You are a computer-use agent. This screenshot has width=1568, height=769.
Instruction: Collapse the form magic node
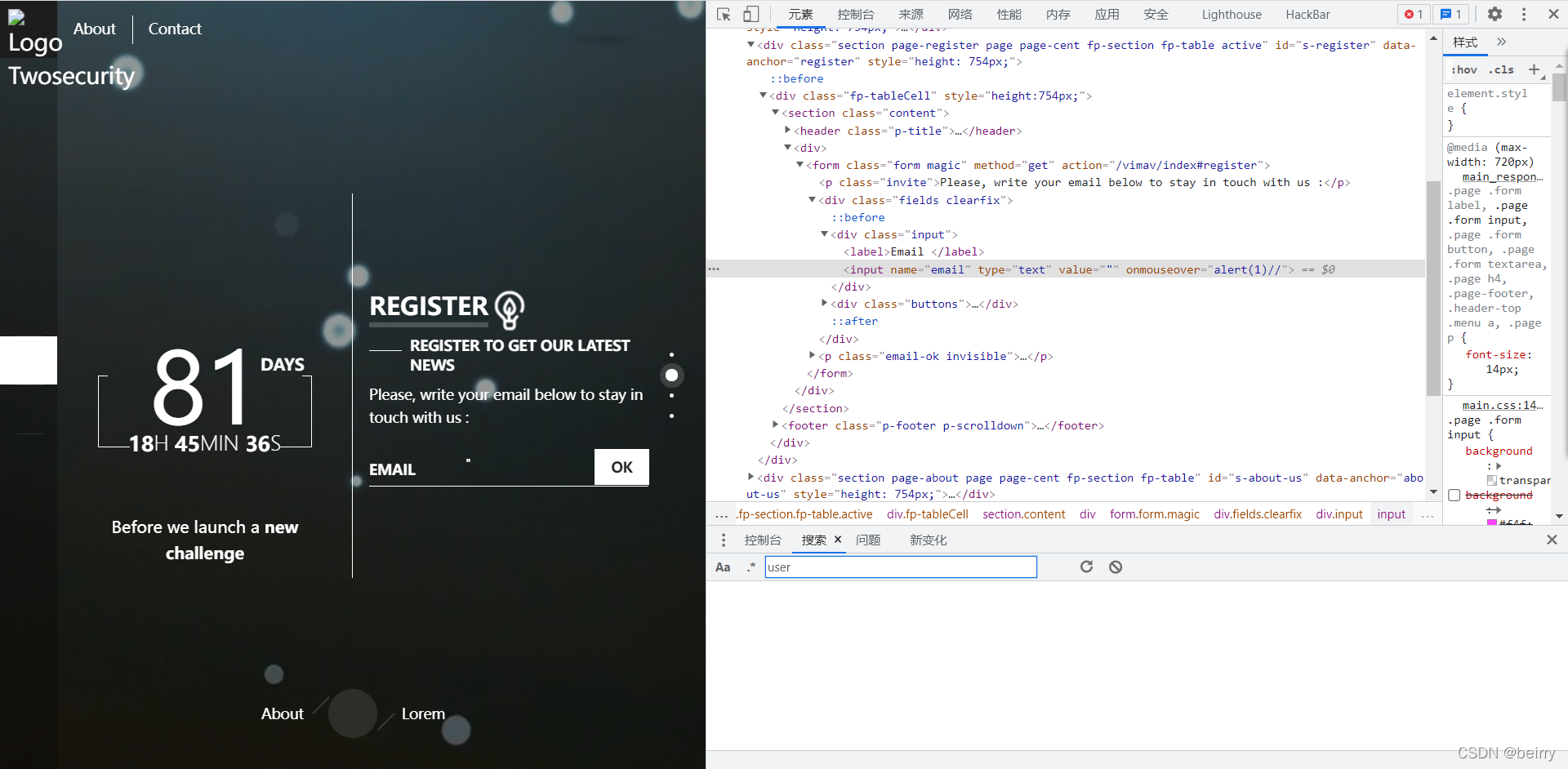tap(800, 165)
